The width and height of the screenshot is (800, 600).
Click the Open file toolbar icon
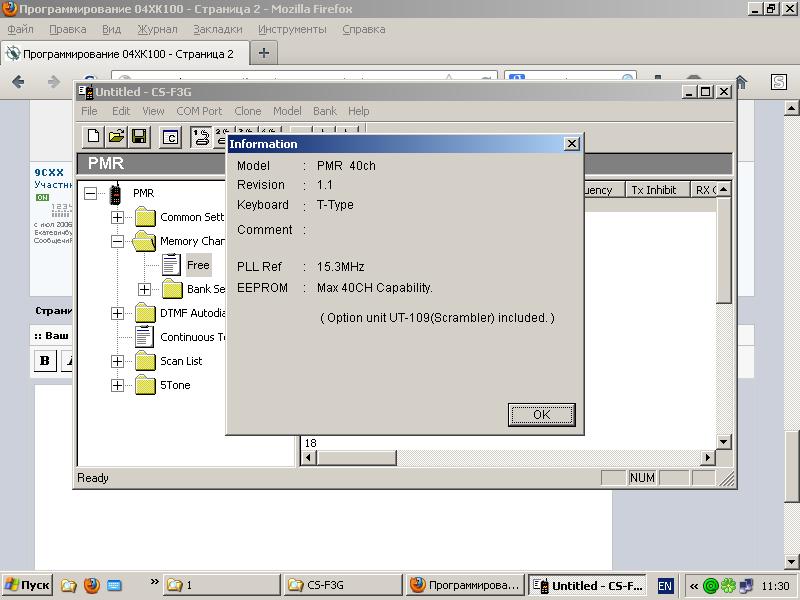(116, 136)
